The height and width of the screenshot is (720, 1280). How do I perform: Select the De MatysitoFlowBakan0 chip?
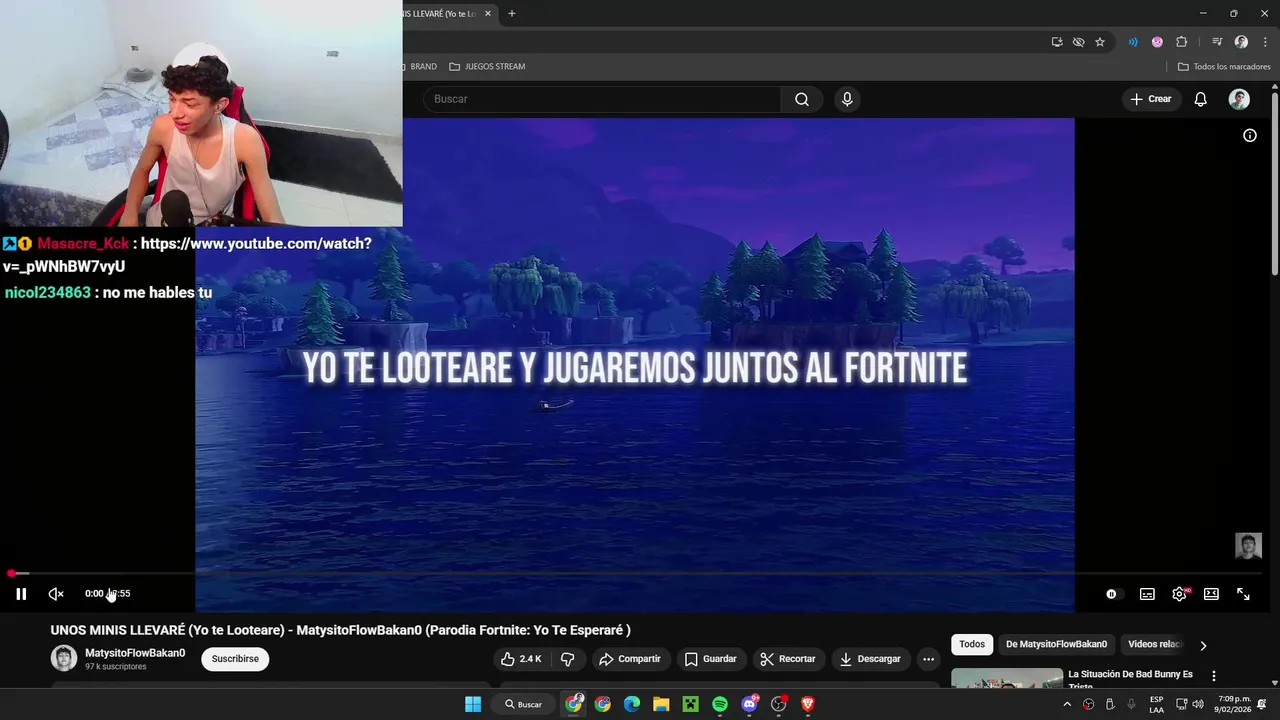tap(1056, 645)
